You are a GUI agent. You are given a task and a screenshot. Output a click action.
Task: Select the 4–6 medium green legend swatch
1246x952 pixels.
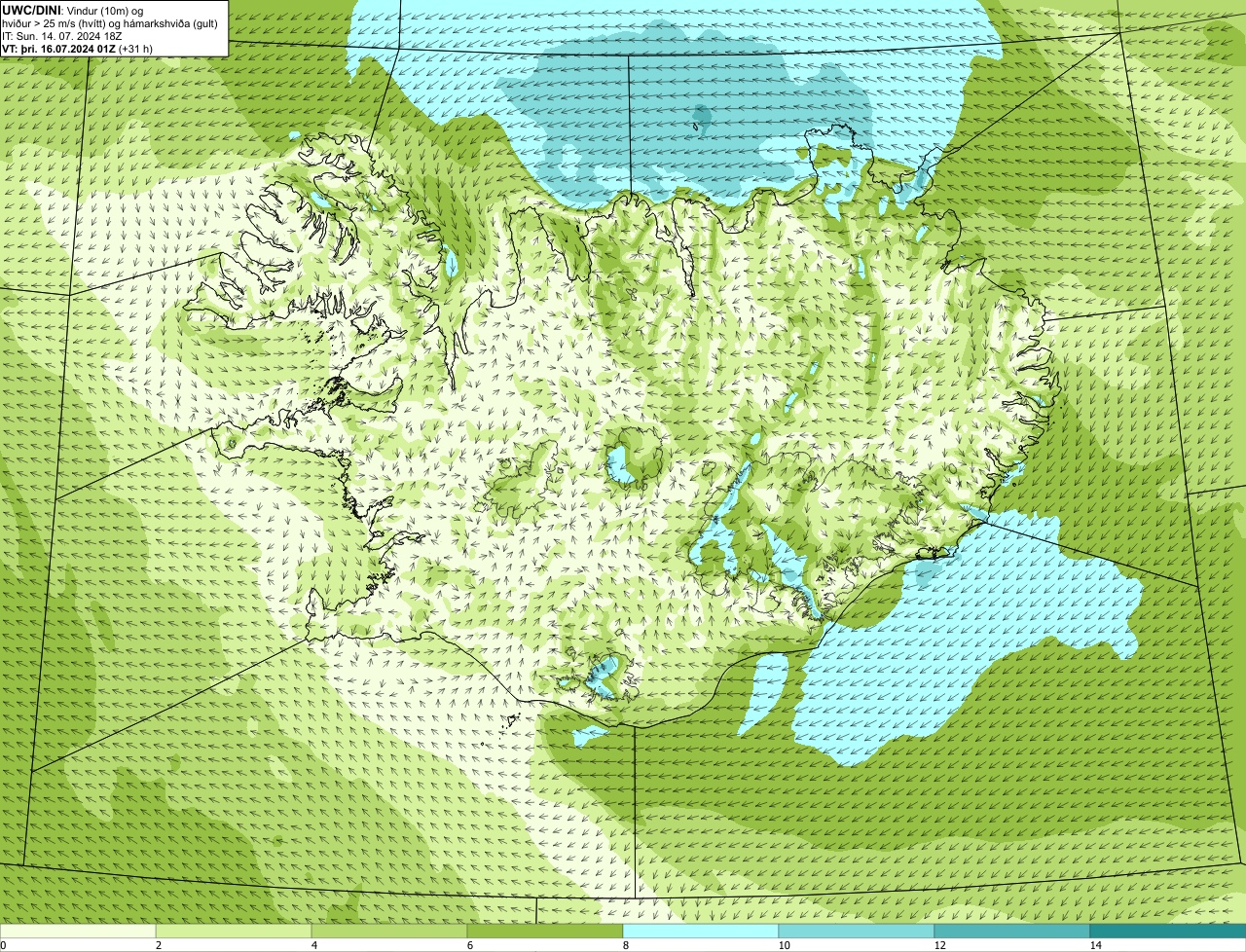(389, 931)
